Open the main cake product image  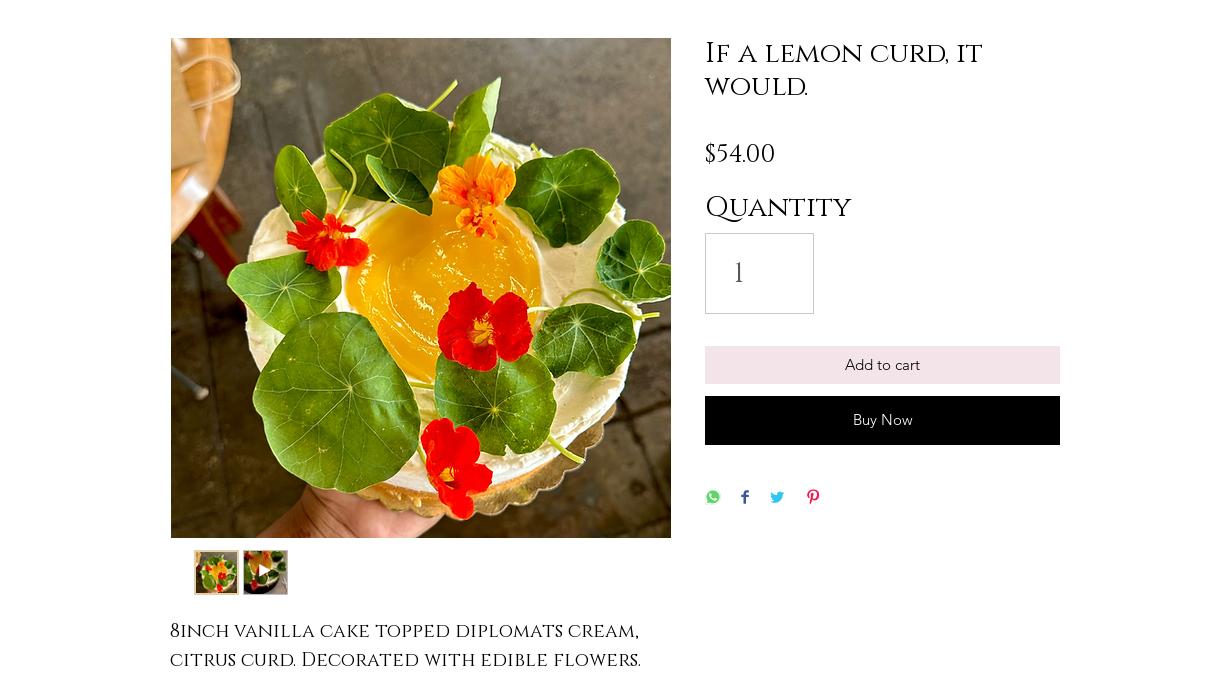421,288
